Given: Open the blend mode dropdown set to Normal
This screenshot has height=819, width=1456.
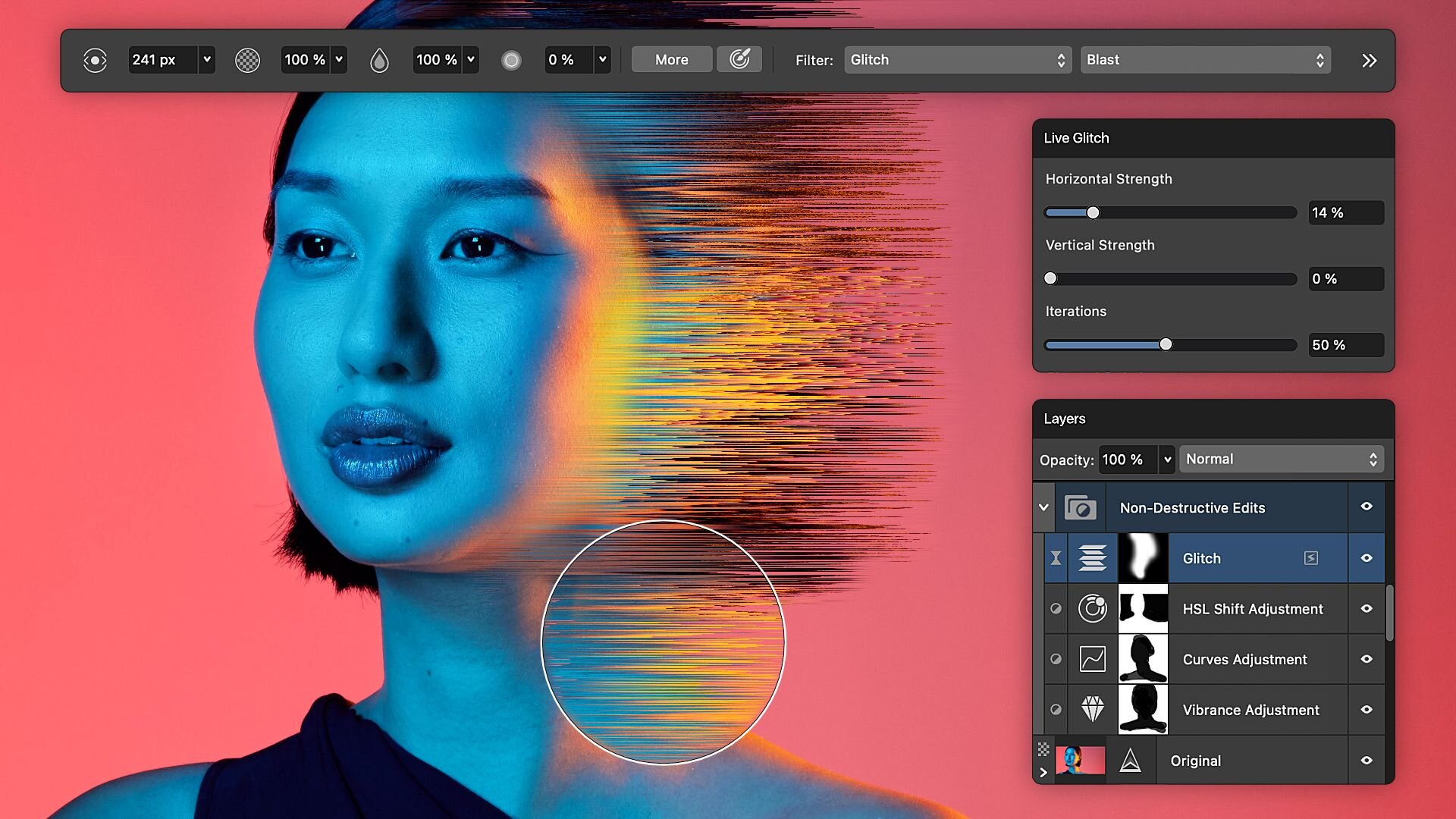Looking at the screenshot, I should click(x=1281, y=458).
